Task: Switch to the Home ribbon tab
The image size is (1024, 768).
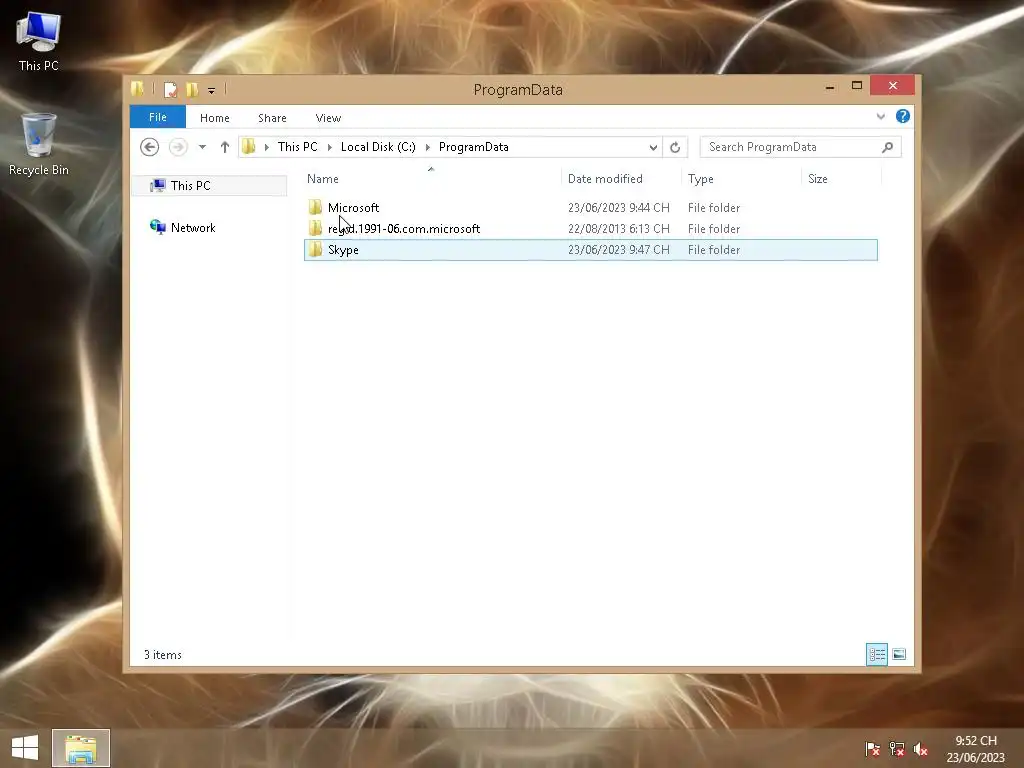Action: click(214, 118)
